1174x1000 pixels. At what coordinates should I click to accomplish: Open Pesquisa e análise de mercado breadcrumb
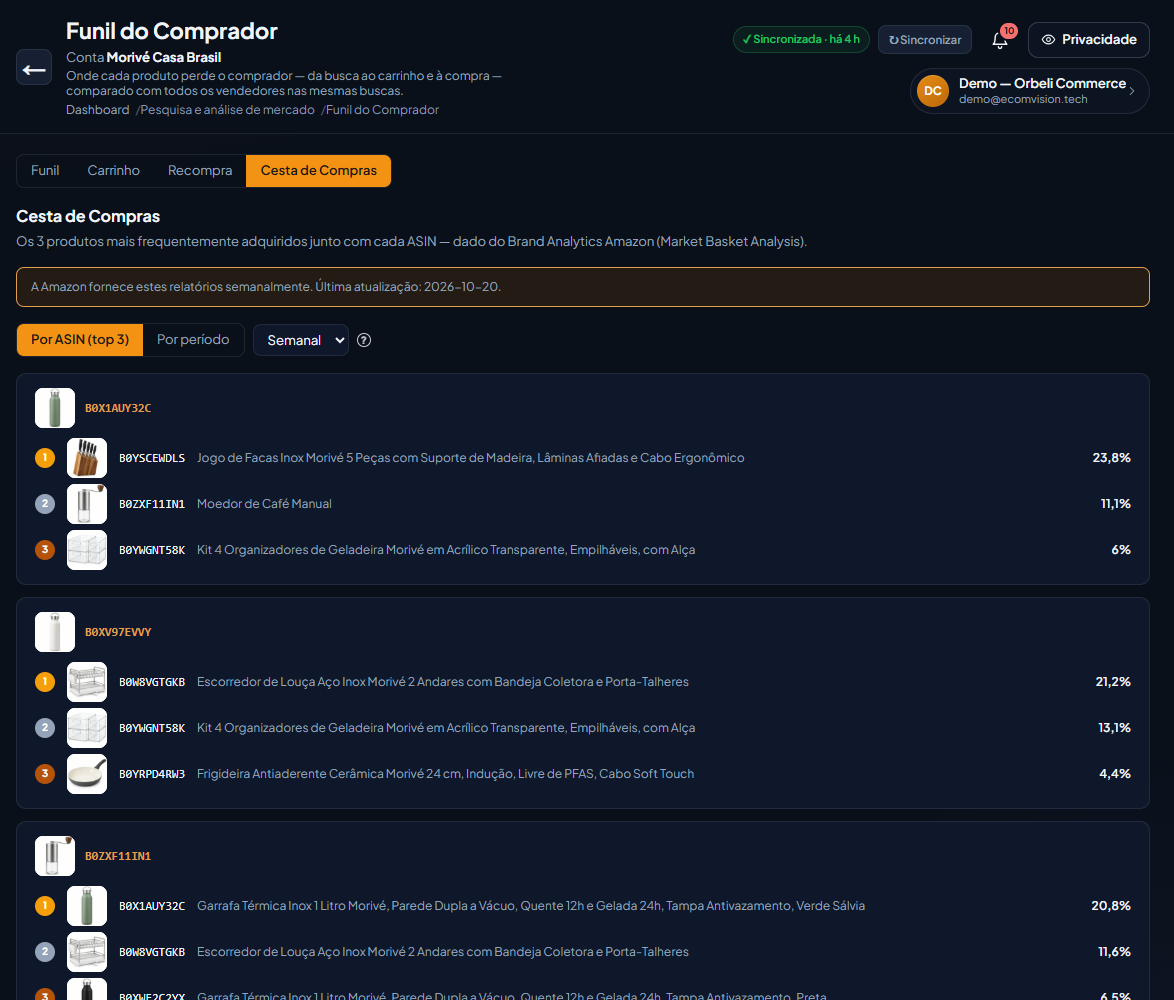[228, 110]
